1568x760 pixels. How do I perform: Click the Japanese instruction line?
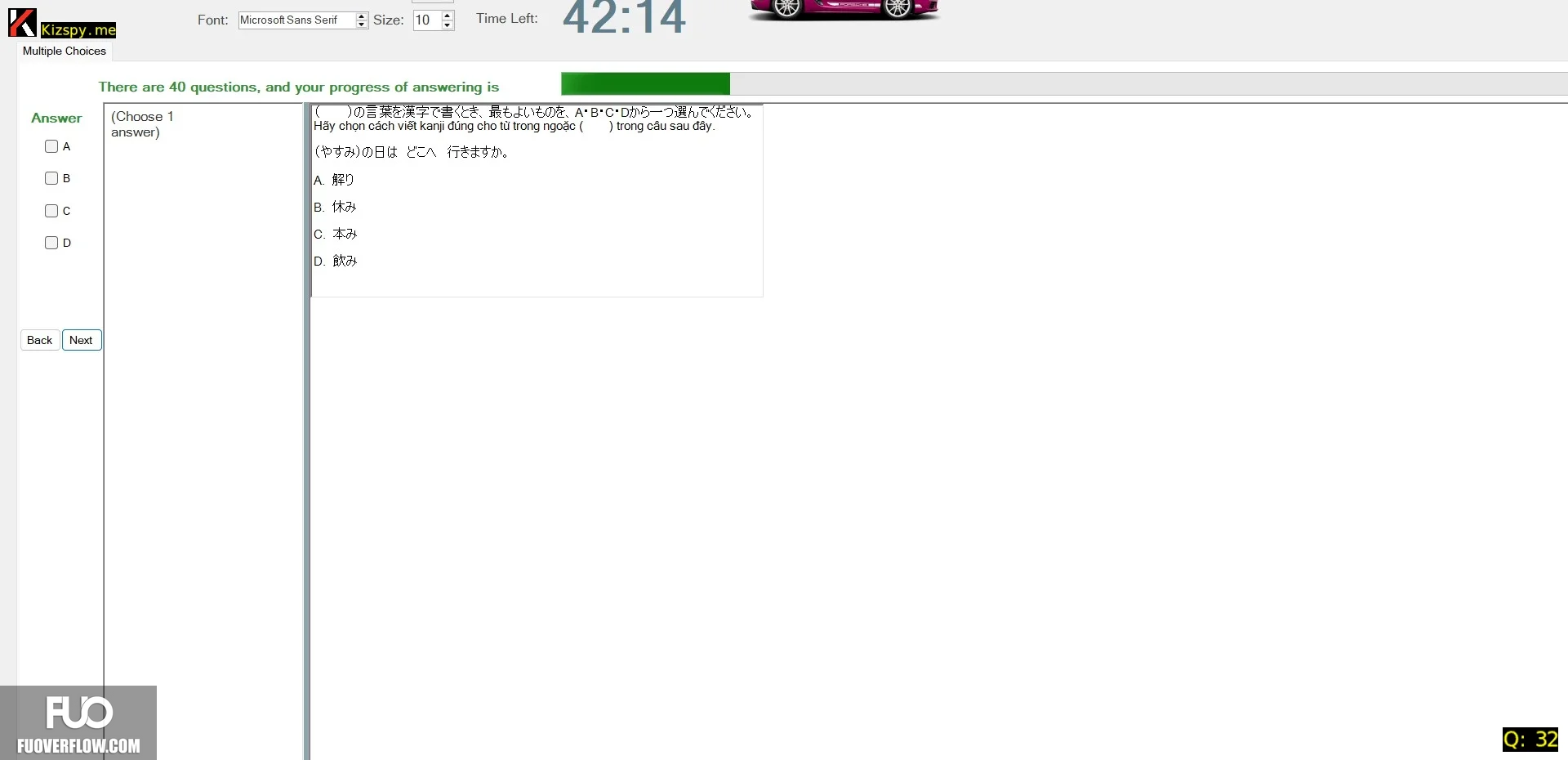533,112
